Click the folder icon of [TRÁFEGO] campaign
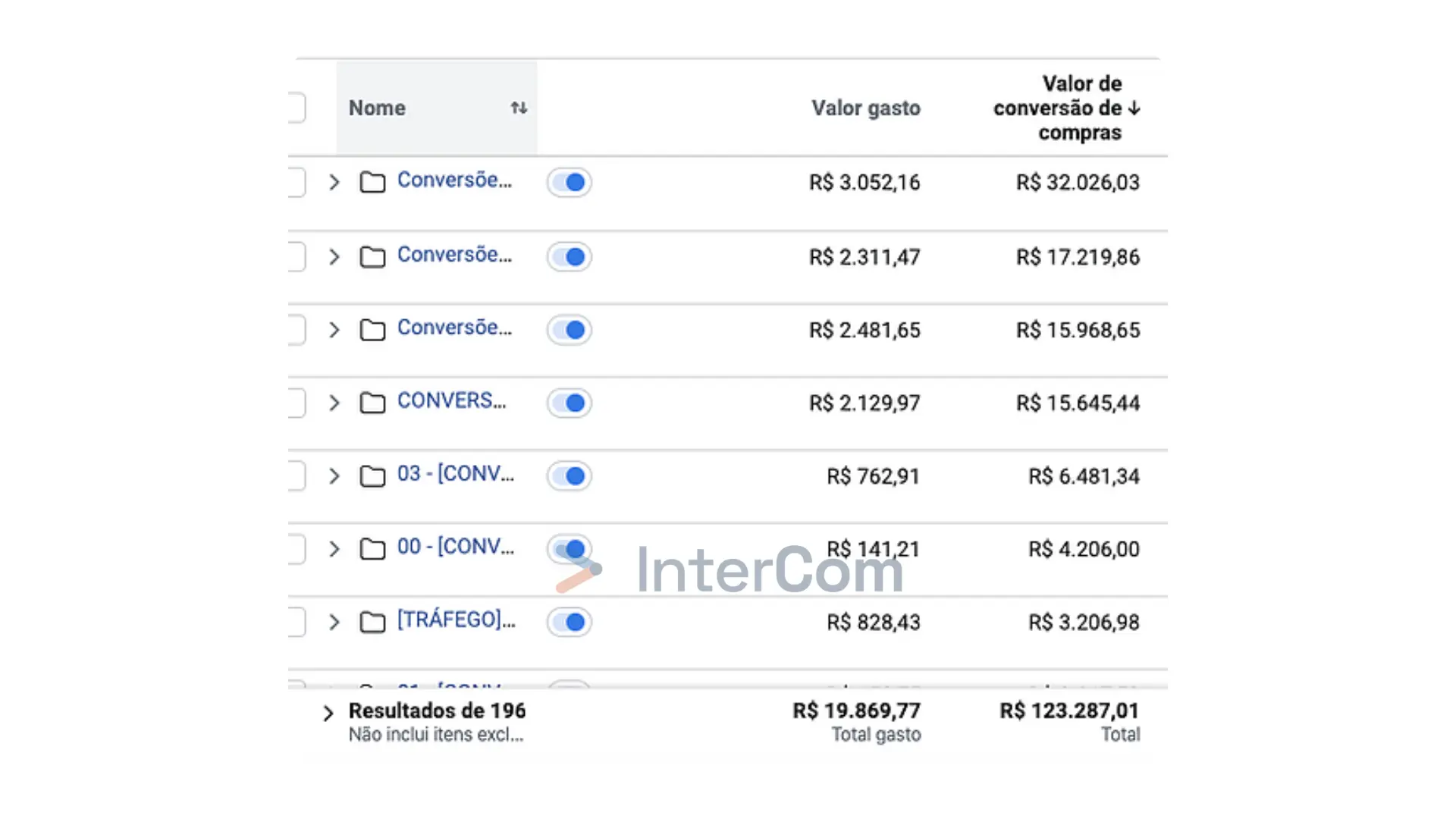Image resolution: width=1456 pixels, height=819 pixels. (x=372, y=623)
